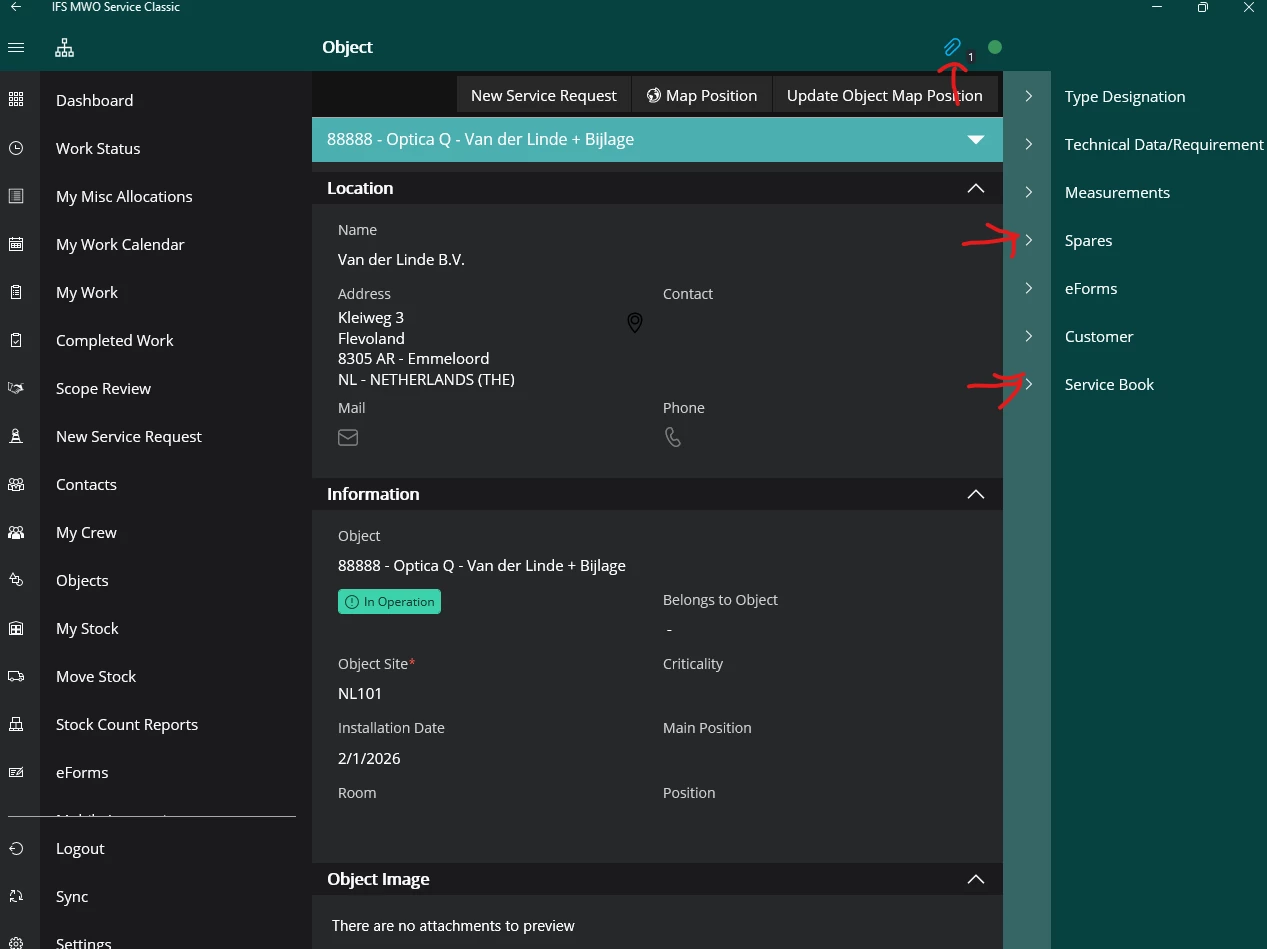Open the hamburger navigation menu
The width and height of the screenshot is (1267, 949).
[16, 48]
